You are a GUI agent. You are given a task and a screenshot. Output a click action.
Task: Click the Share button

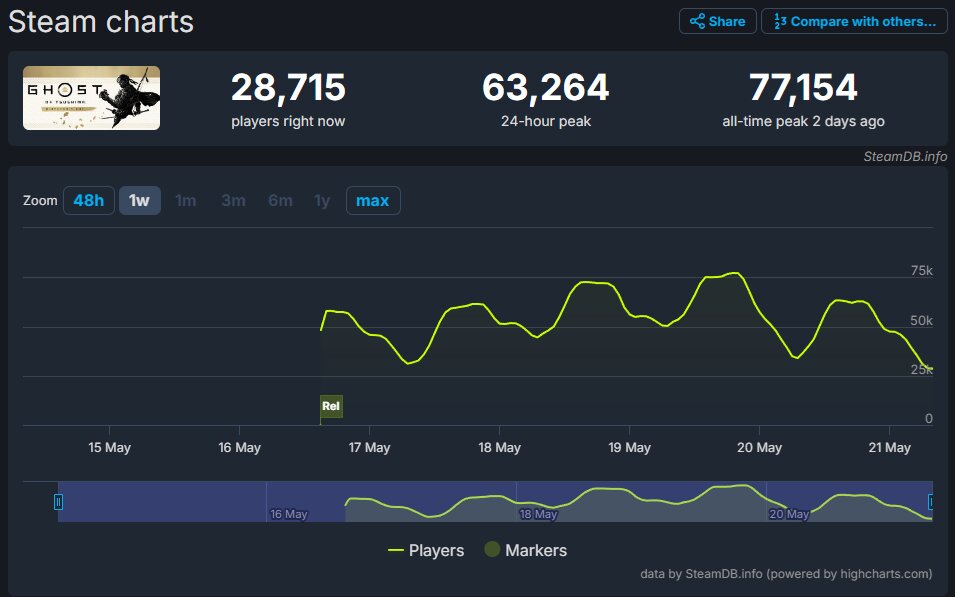[x=717, y=21]
